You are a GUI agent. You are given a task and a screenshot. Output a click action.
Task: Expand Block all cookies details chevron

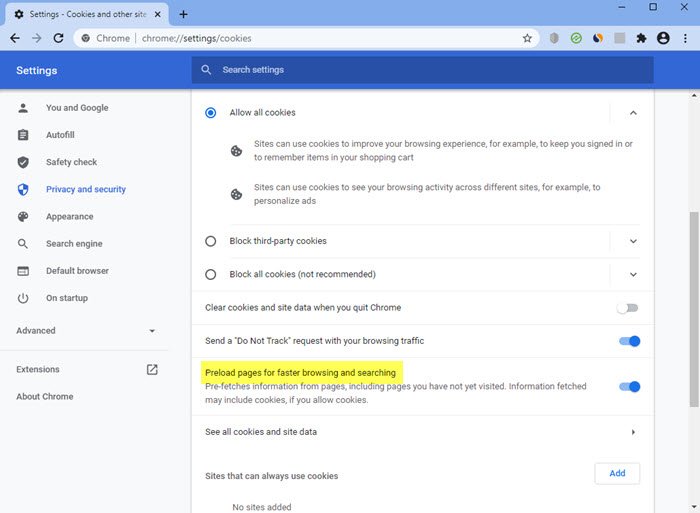(x=633, y=274)
